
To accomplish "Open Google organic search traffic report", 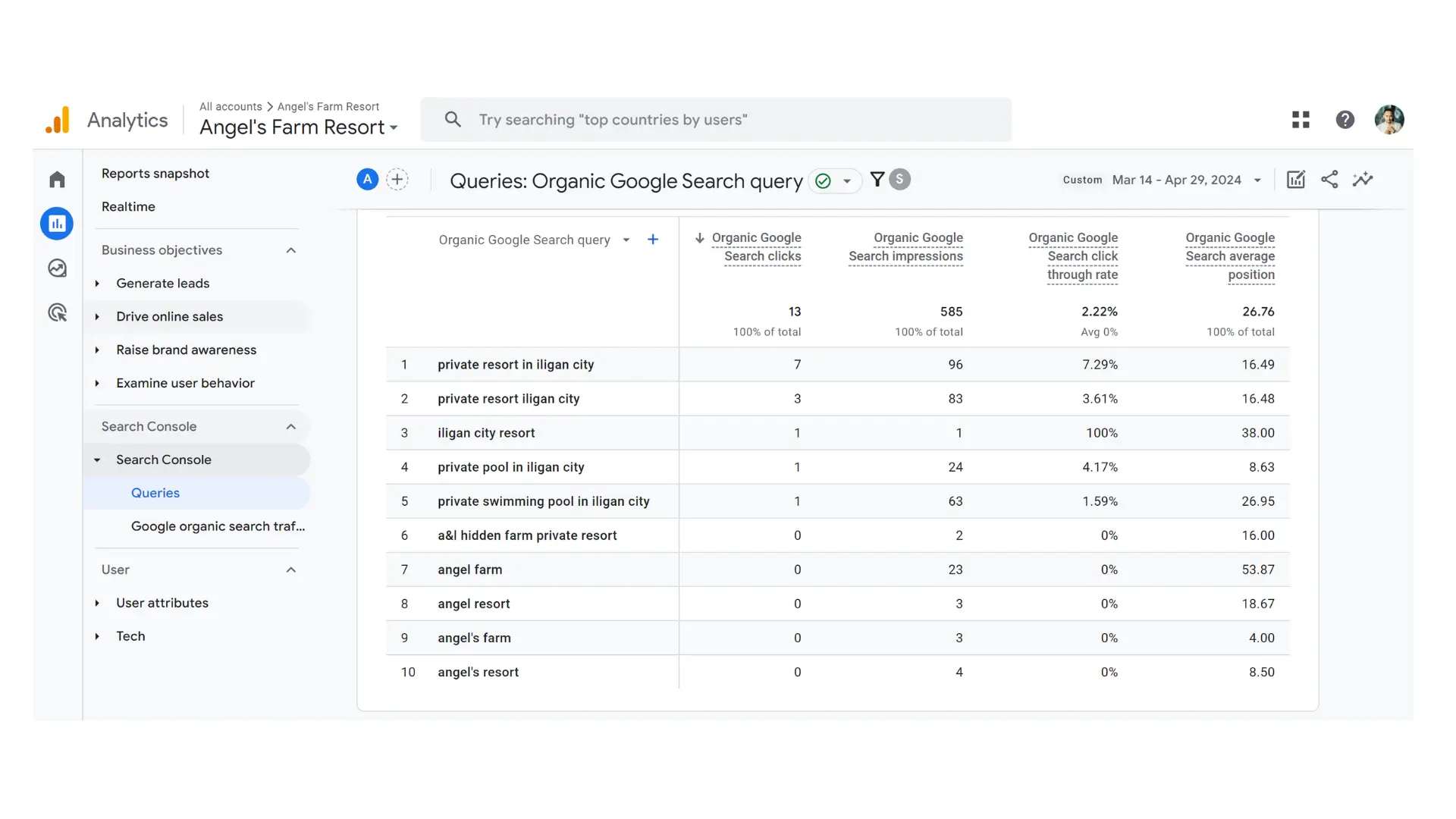I will (x=218, y=526).
